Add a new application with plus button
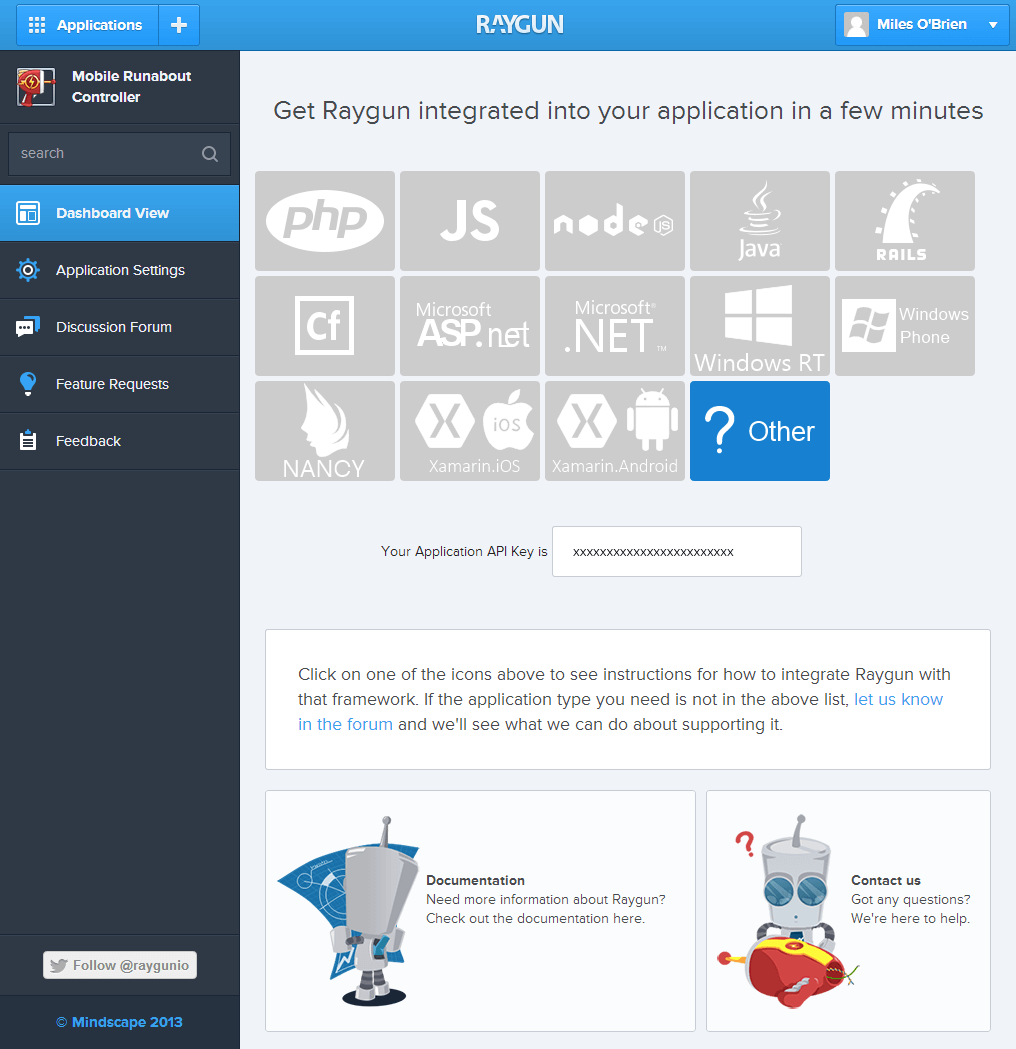1016x1049 pixels. pos(179,25)
